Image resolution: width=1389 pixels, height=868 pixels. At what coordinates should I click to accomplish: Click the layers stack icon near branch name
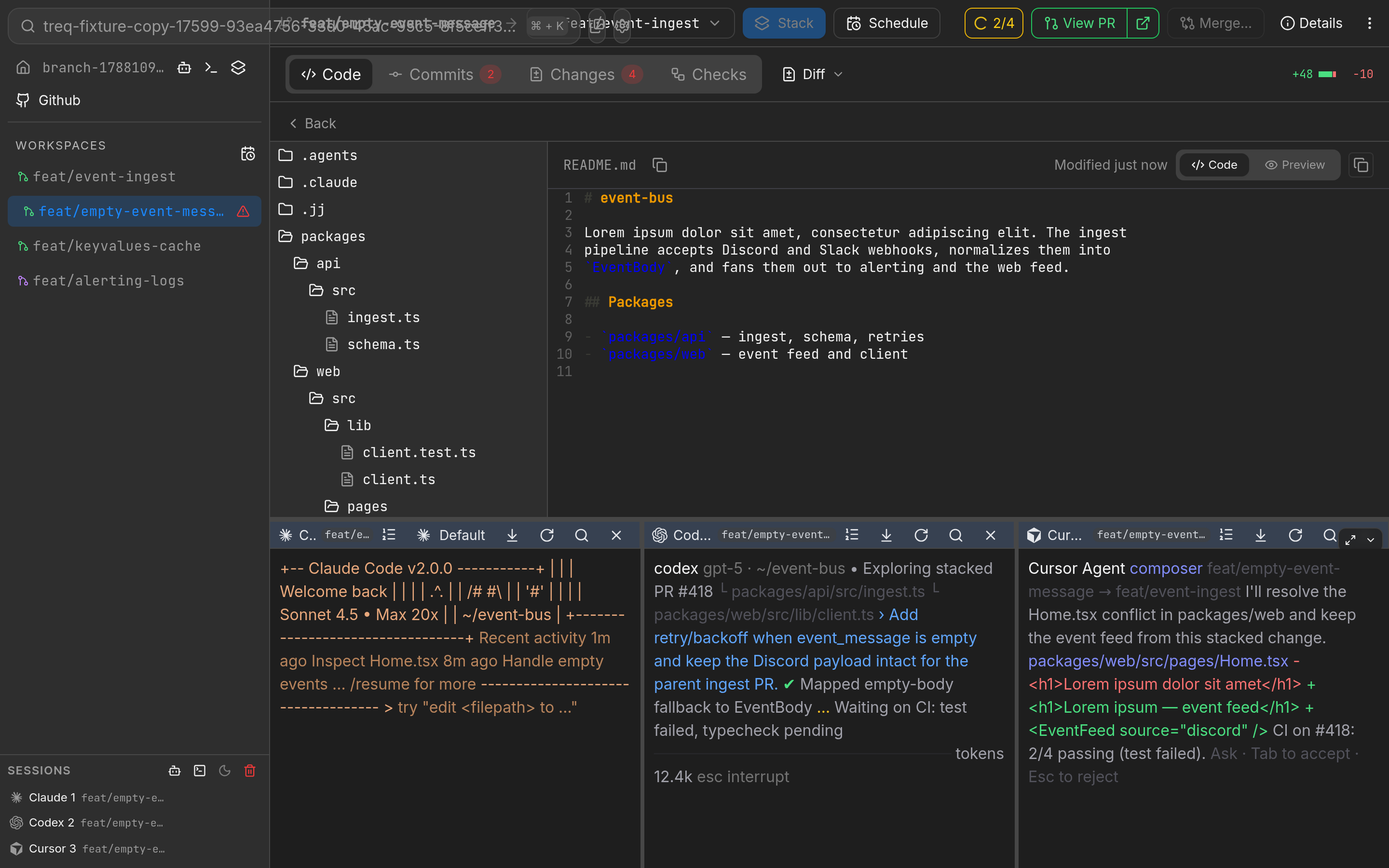238,67
